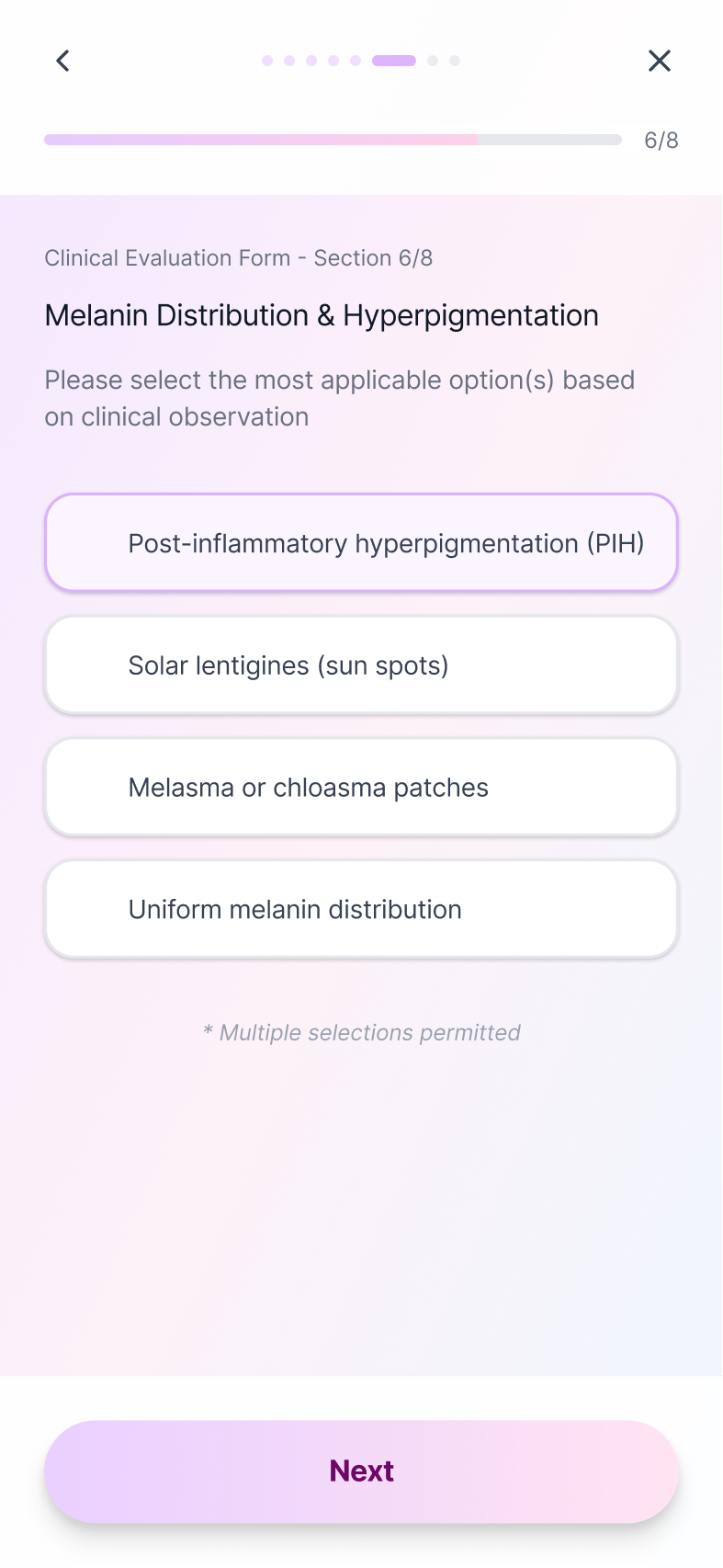Select Uniform melanin distribution
The width and height of the screenshot is (723, 1568).
click(361, 909)
